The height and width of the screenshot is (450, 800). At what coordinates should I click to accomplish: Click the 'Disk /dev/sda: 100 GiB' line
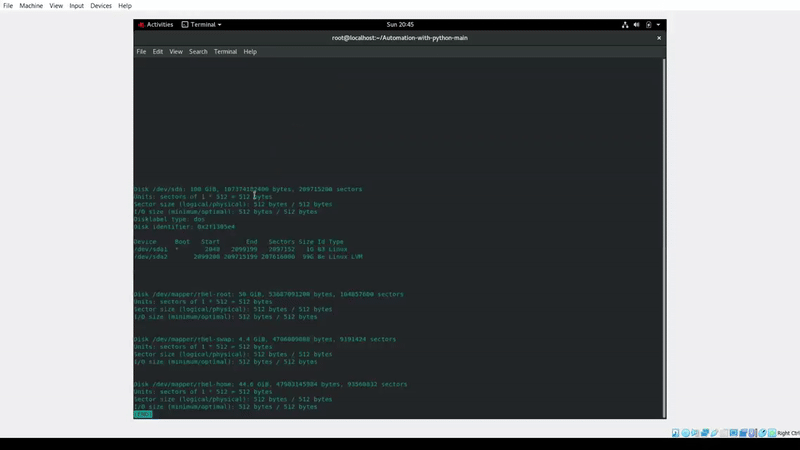pos(248,189)
